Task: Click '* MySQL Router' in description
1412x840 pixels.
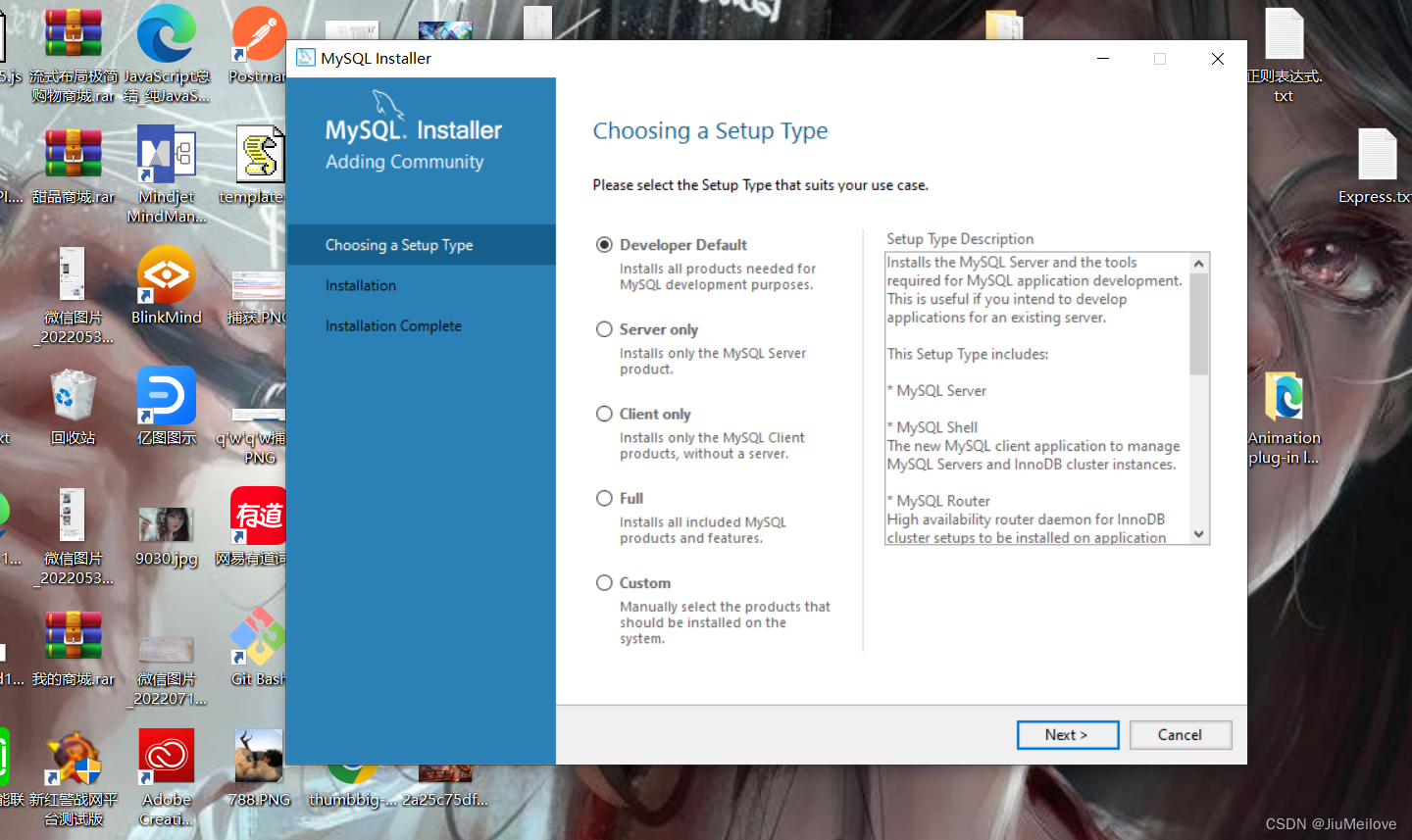Action: coord(938,501)
